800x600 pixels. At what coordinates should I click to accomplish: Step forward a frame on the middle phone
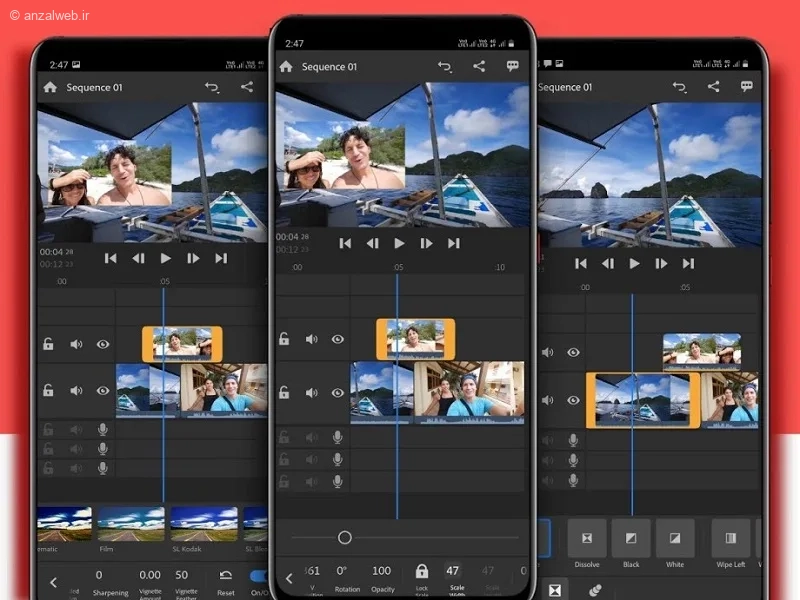pos(427,243)
